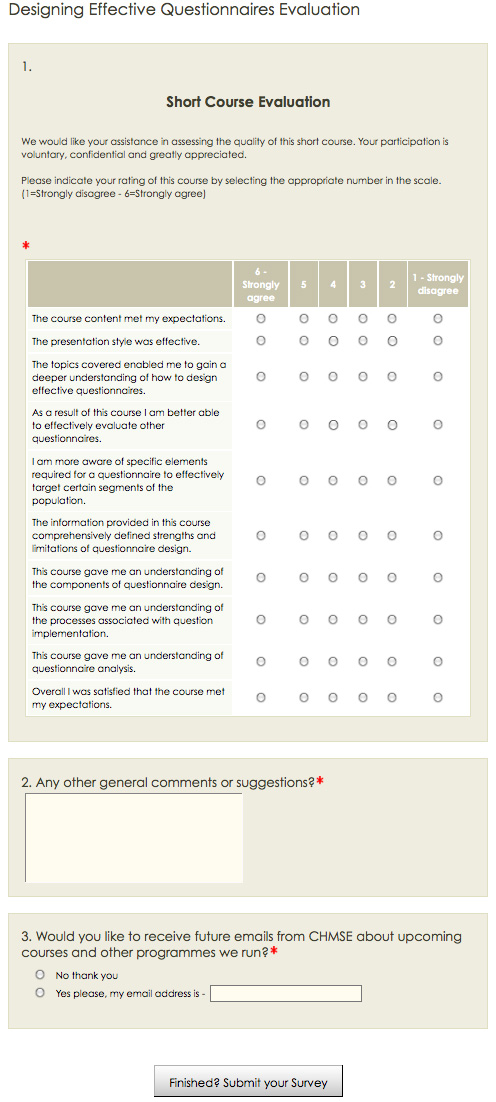Click the email address text field

pyautogui.click(x=286, y=994)
